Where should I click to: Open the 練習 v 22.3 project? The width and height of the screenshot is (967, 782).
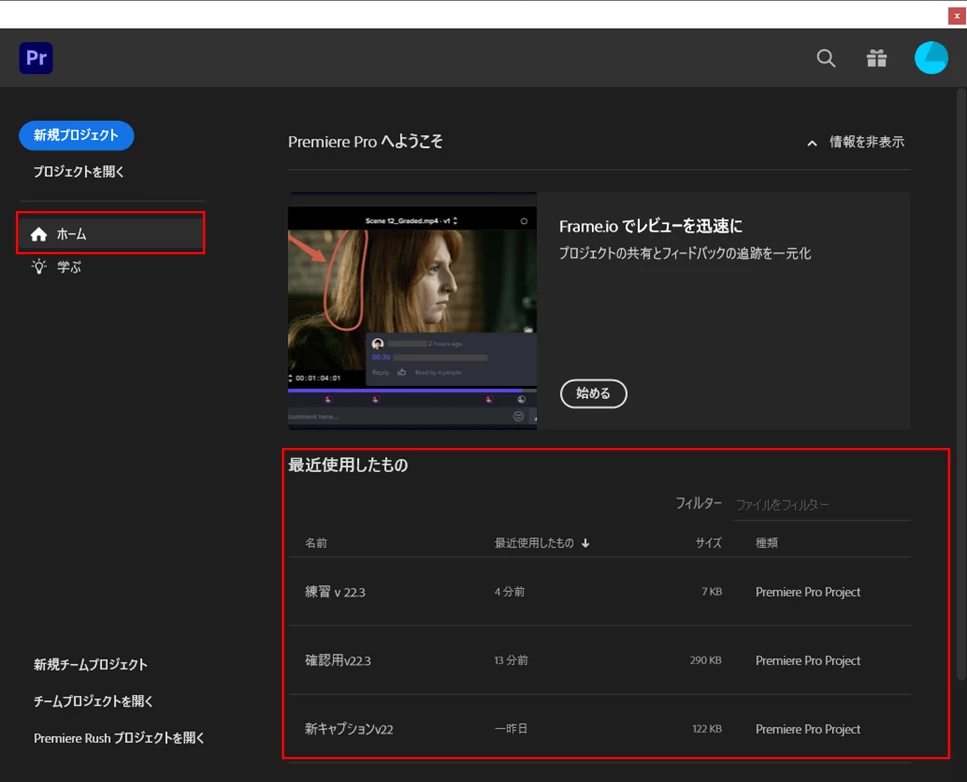coord(335,592)
